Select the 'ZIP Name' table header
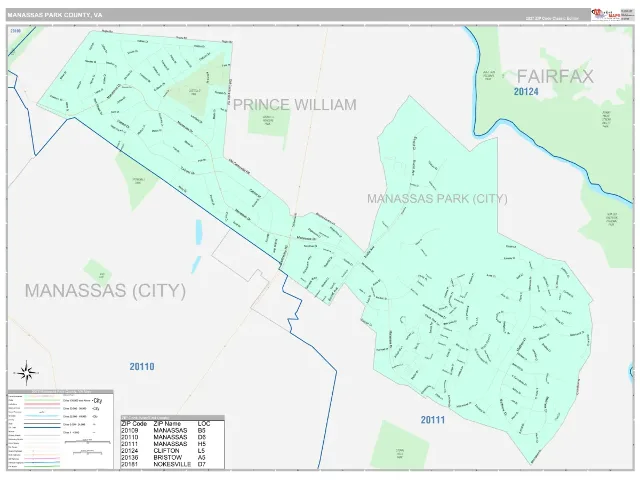Image resolution: width=640 pixels, height=480 pixels. point(167,424)
